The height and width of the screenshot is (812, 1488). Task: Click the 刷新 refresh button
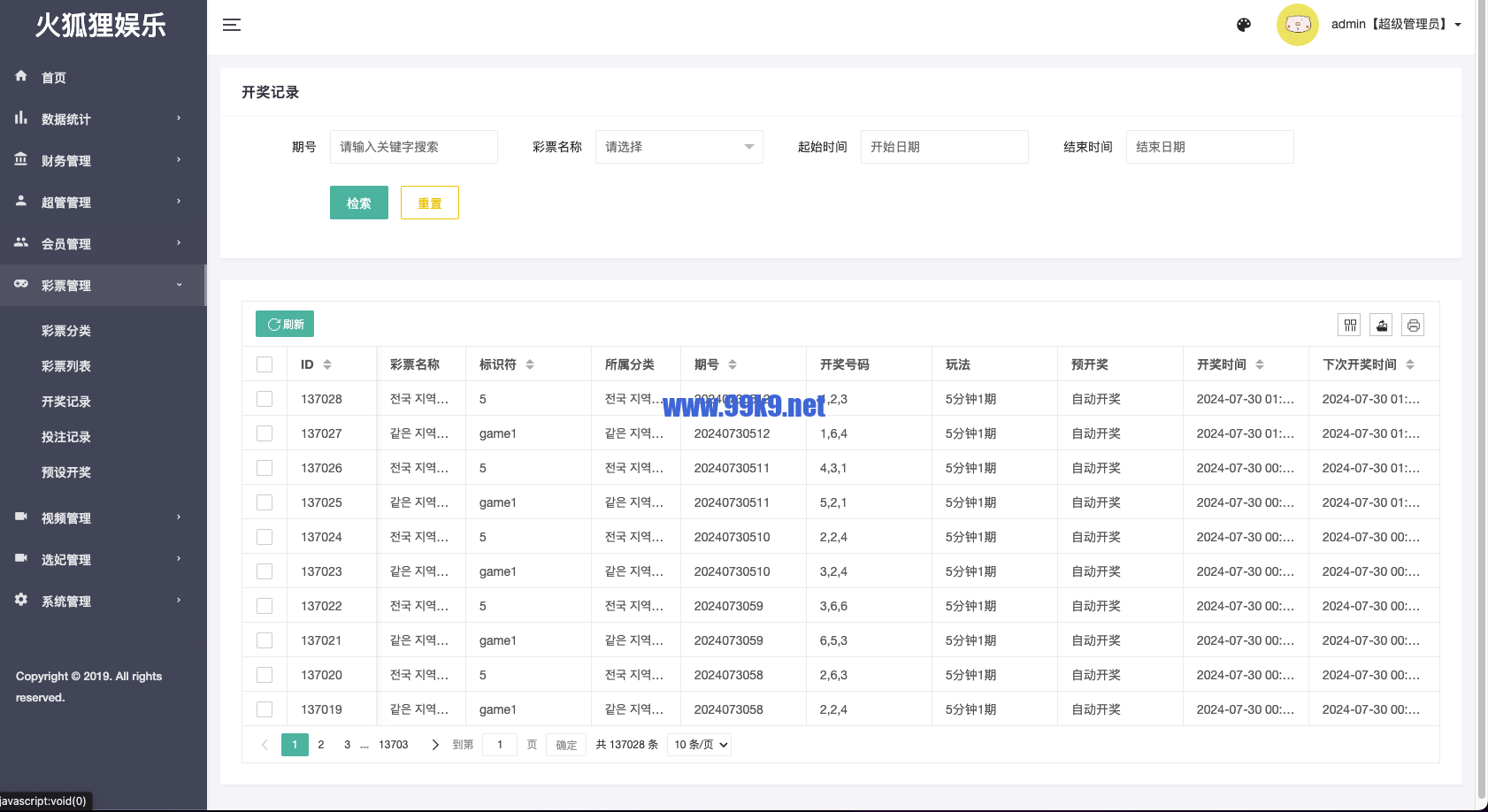(285, 324)
